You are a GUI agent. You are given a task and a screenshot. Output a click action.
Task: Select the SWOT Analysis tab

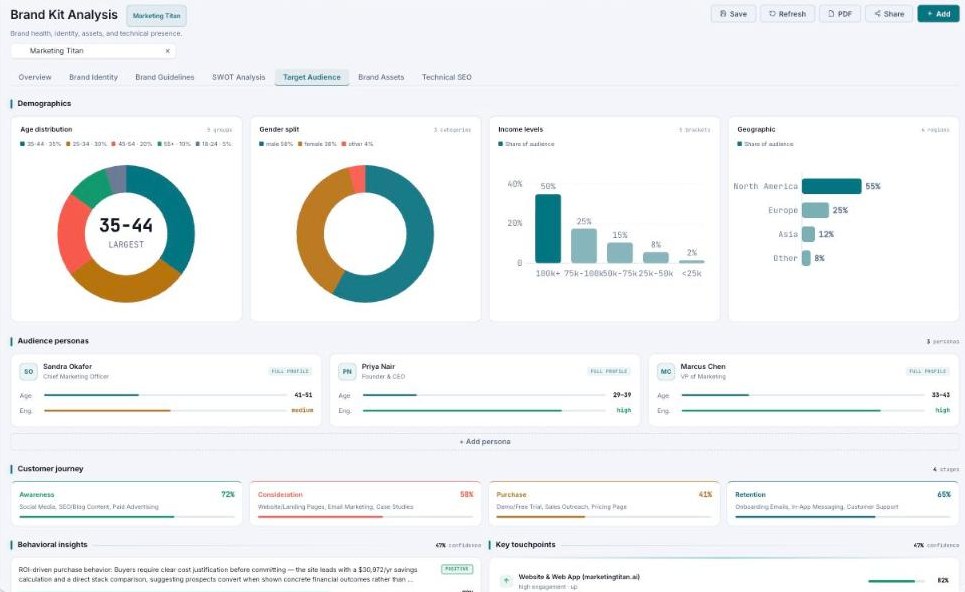(238, 77)
